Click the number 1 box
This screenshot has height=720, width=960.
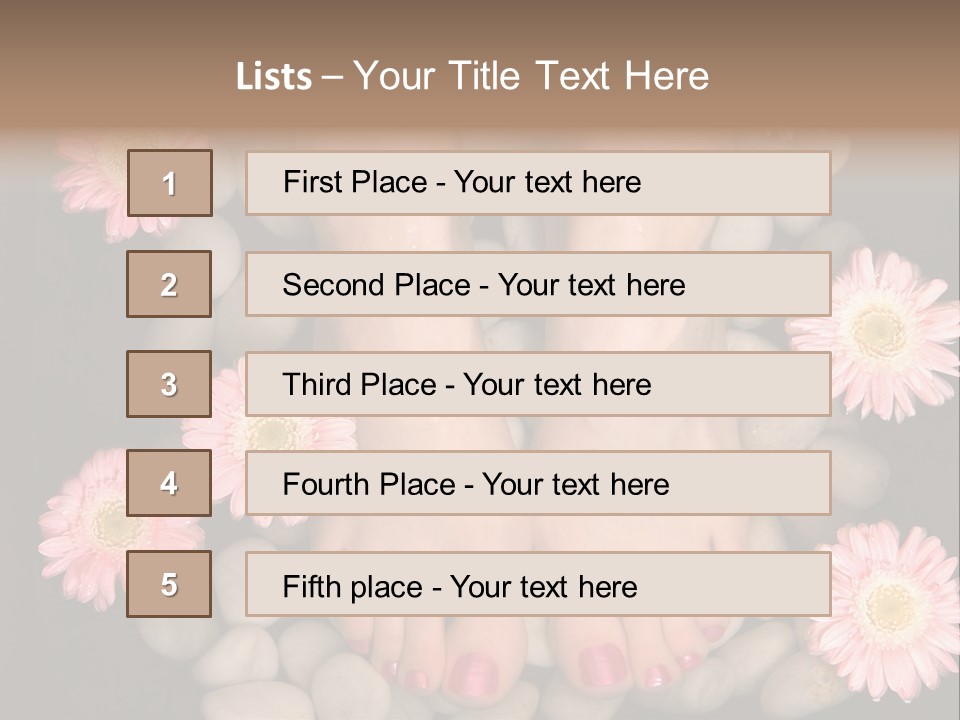click(x=169, y=183)
